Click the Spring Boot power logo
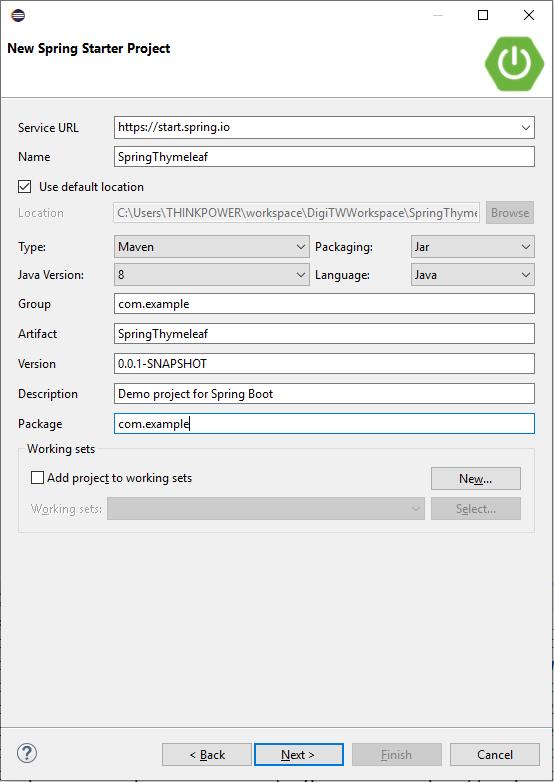Viewport: 554px width, 782px height. point(514,63)
